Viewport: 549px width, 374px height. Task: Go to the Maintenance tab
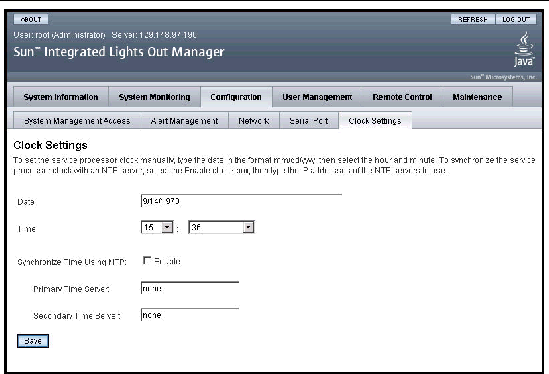click(x=477, y=97)
